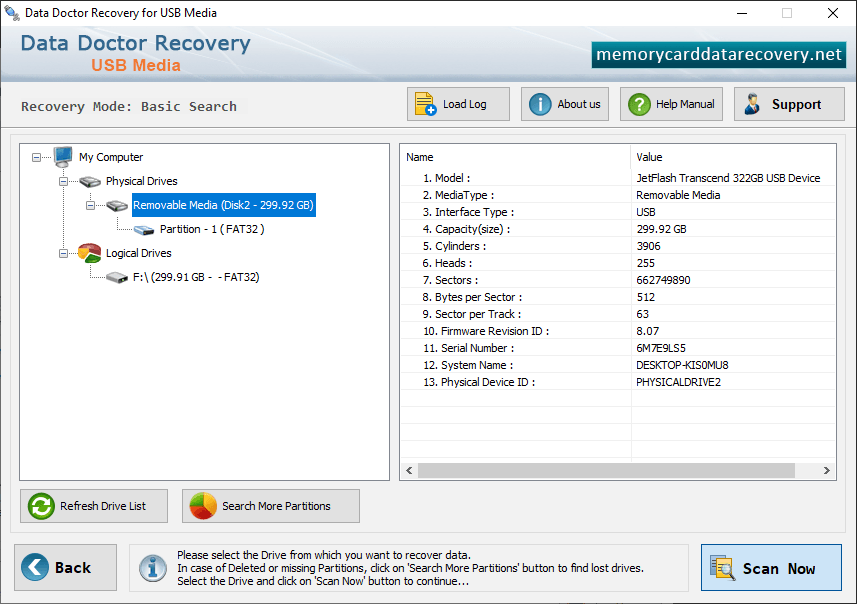
Task: Collapse the Removable Media Disk2 node
Action: tap(90, 206)
